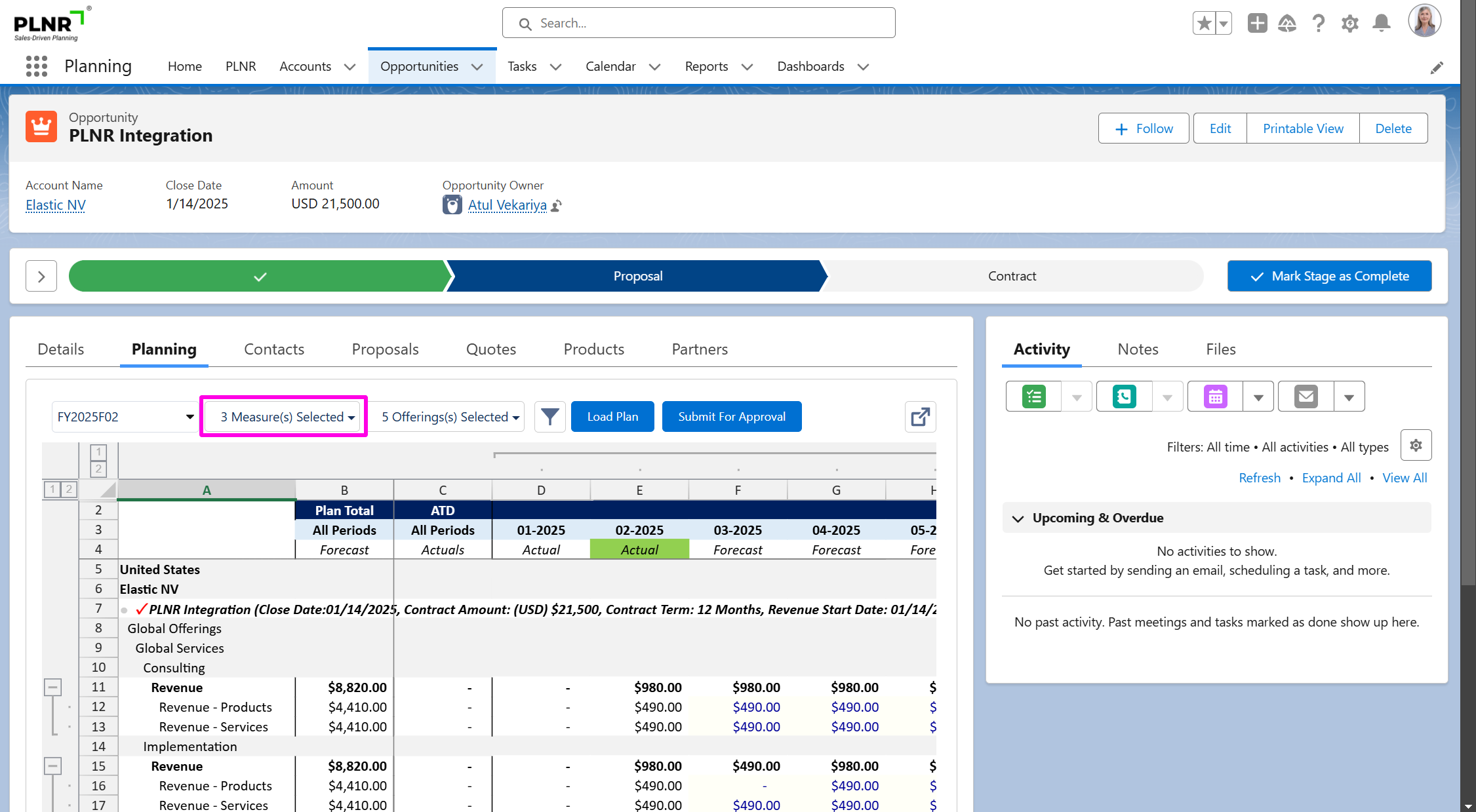Click the log a call icon
Screen dimensions: 1476x812
click(x=1124, y=396)
